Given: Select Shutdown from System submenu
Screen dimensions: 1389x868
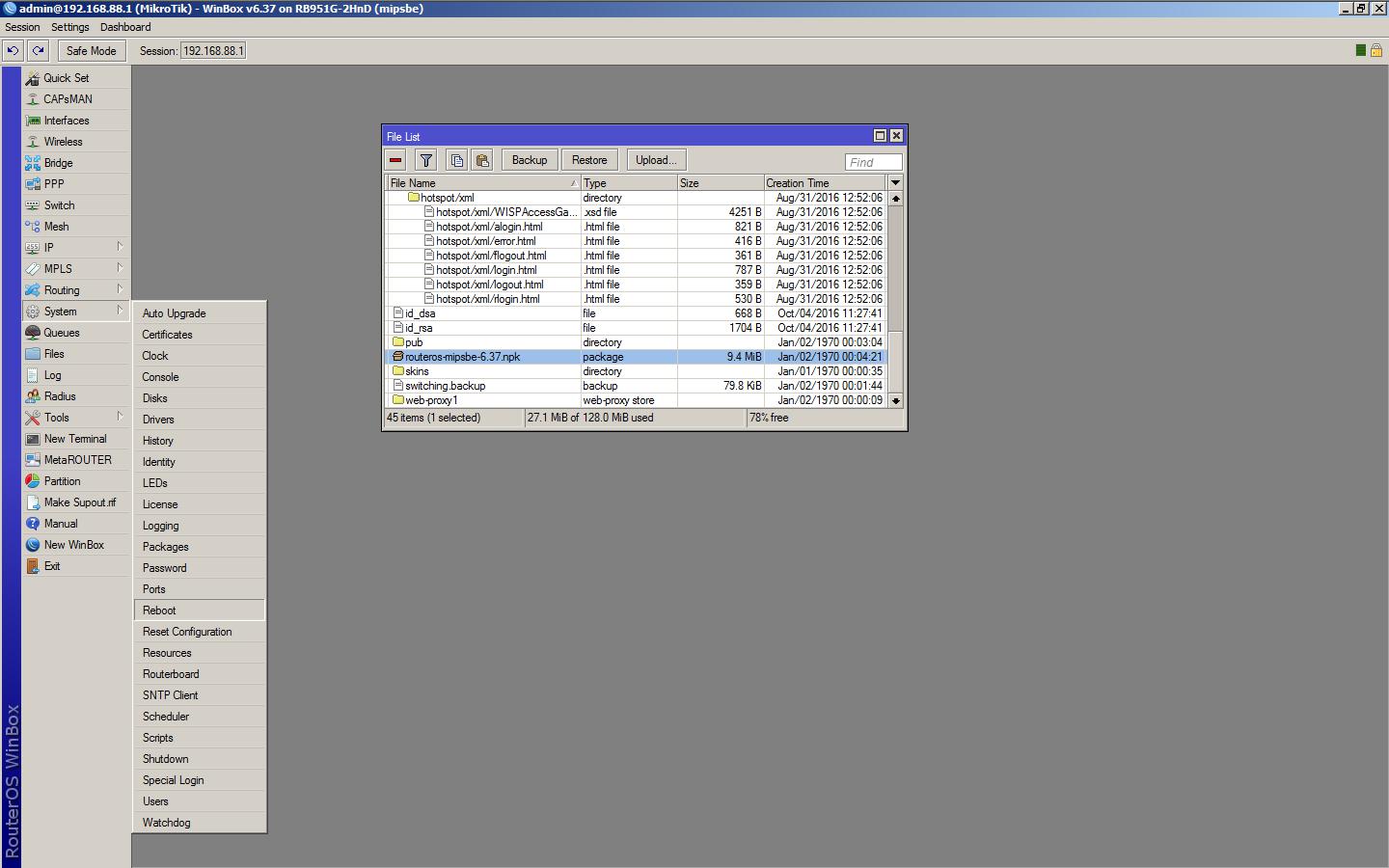Looking at the screenshot, I should click(200, 759).
